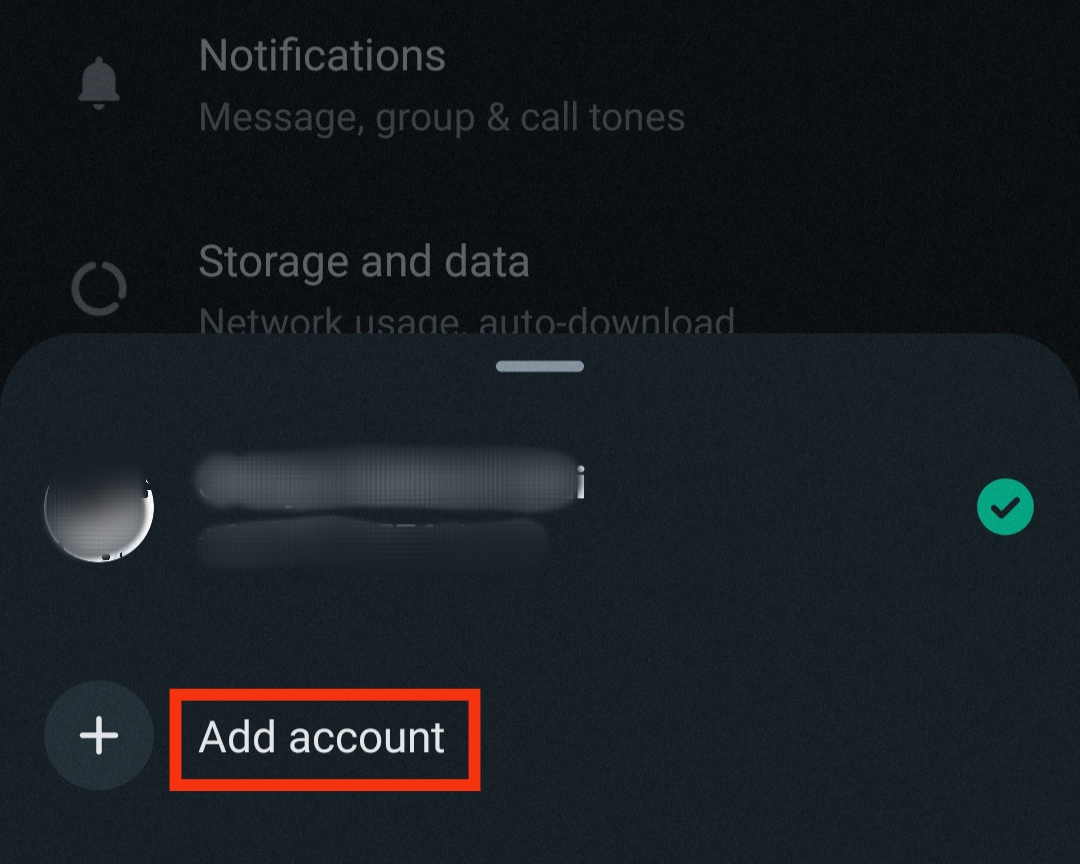
Task: Tap the visible letter 'i' ending the account name
Action: pos(581,482)
